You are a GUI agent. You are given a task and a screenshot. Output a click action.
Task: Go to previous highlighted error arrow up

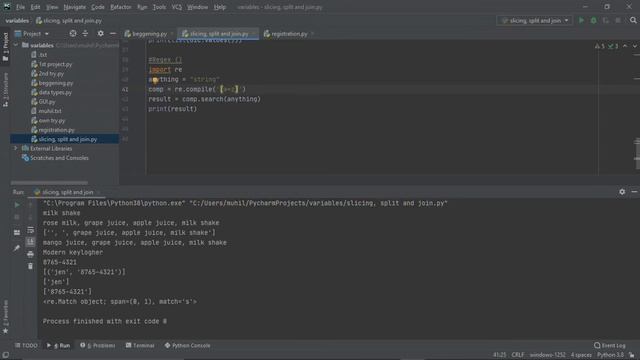tap(625, 46)
